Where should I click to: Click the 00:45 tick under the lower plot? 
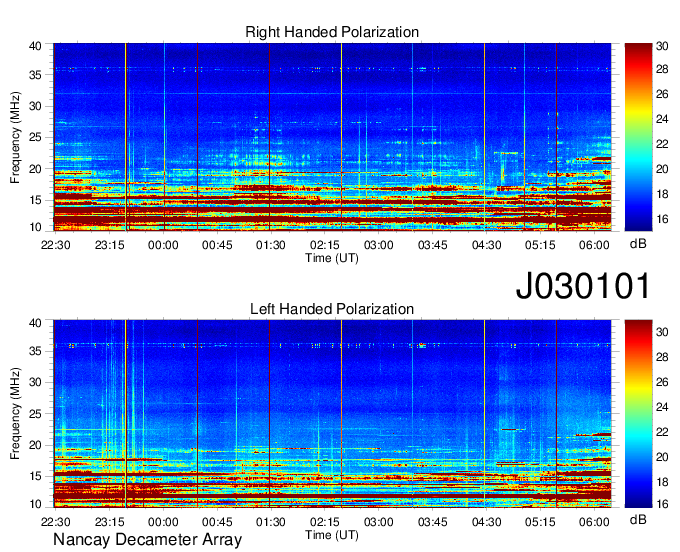[217, 522]
